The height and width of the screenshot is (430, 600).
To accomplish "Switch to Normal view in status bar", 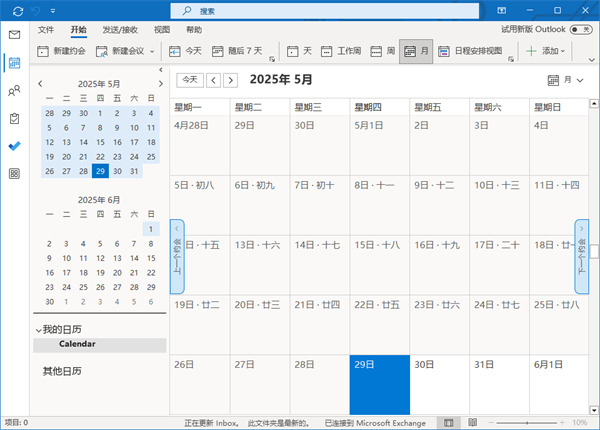I will [448, 423].
